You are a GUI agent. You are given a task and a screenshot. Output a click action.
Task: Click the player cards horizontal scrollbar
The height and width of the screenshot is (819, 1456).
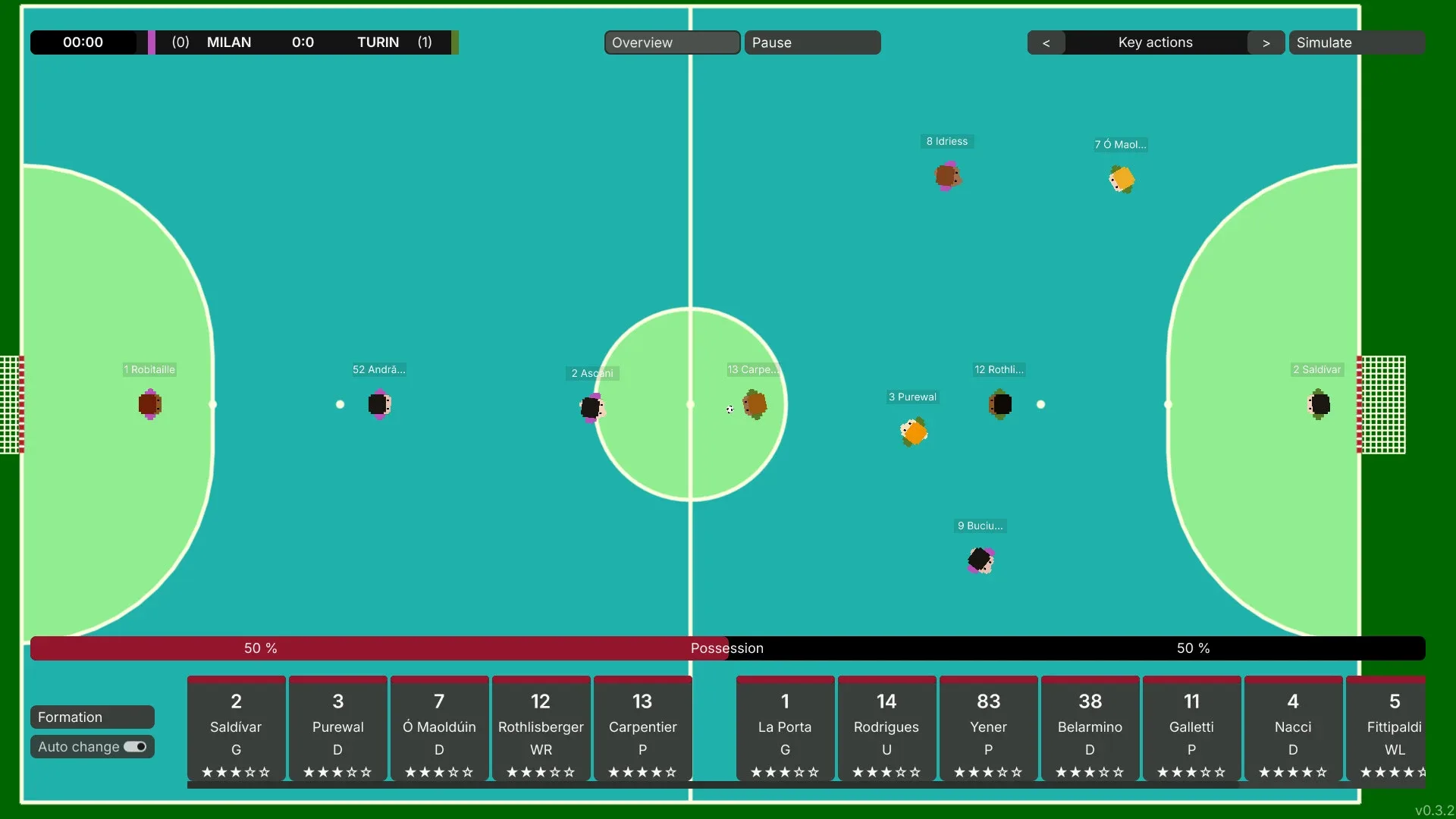[713, 786]
